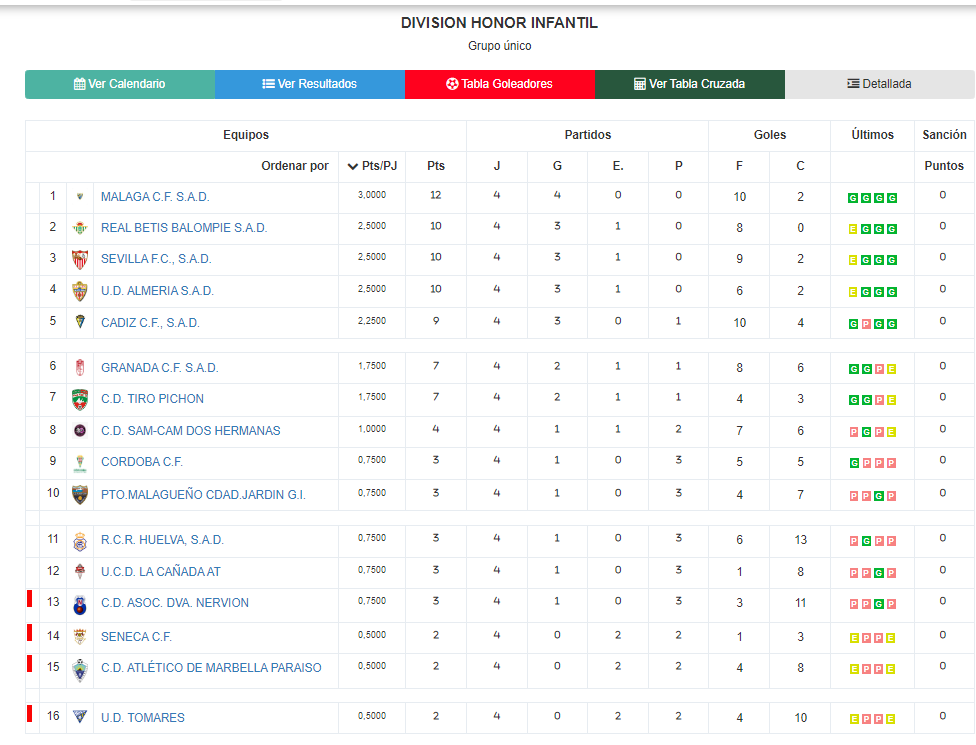Open SEVILLA F.C., S.A.D. link
Viewport: 976px width, 745px height.
pos(156,260)
